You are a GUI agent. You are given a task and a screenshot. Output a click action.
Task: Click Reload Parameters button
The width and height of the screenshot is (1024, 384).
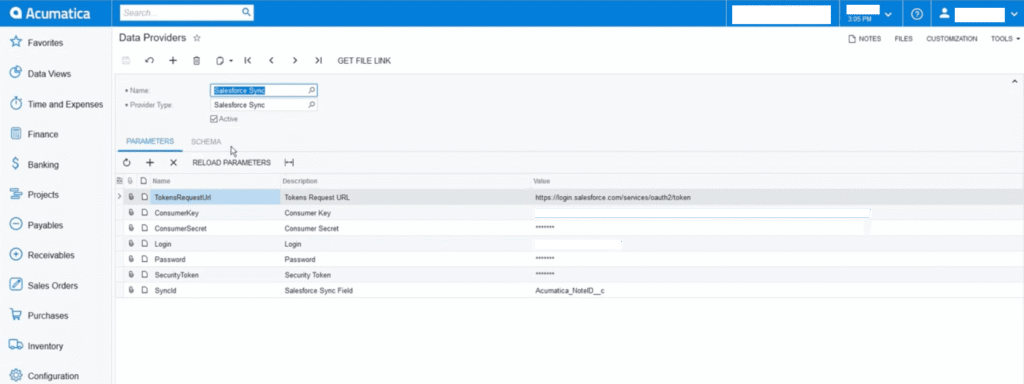(231, 163)
